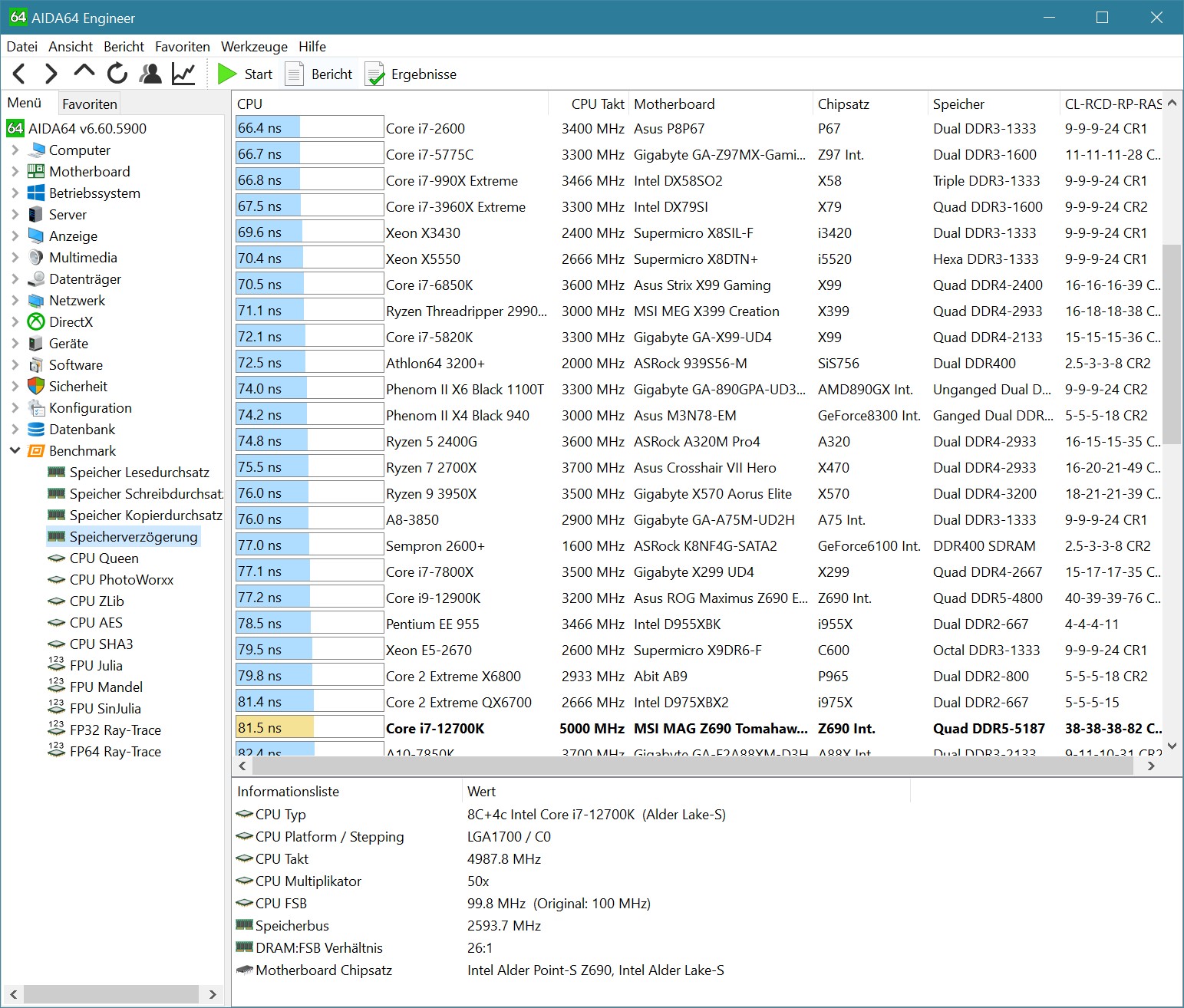This screenshot has width=1184, height=1008.
Task: Expand the Multimedia tree node
Action: click(x=15, y=258)
